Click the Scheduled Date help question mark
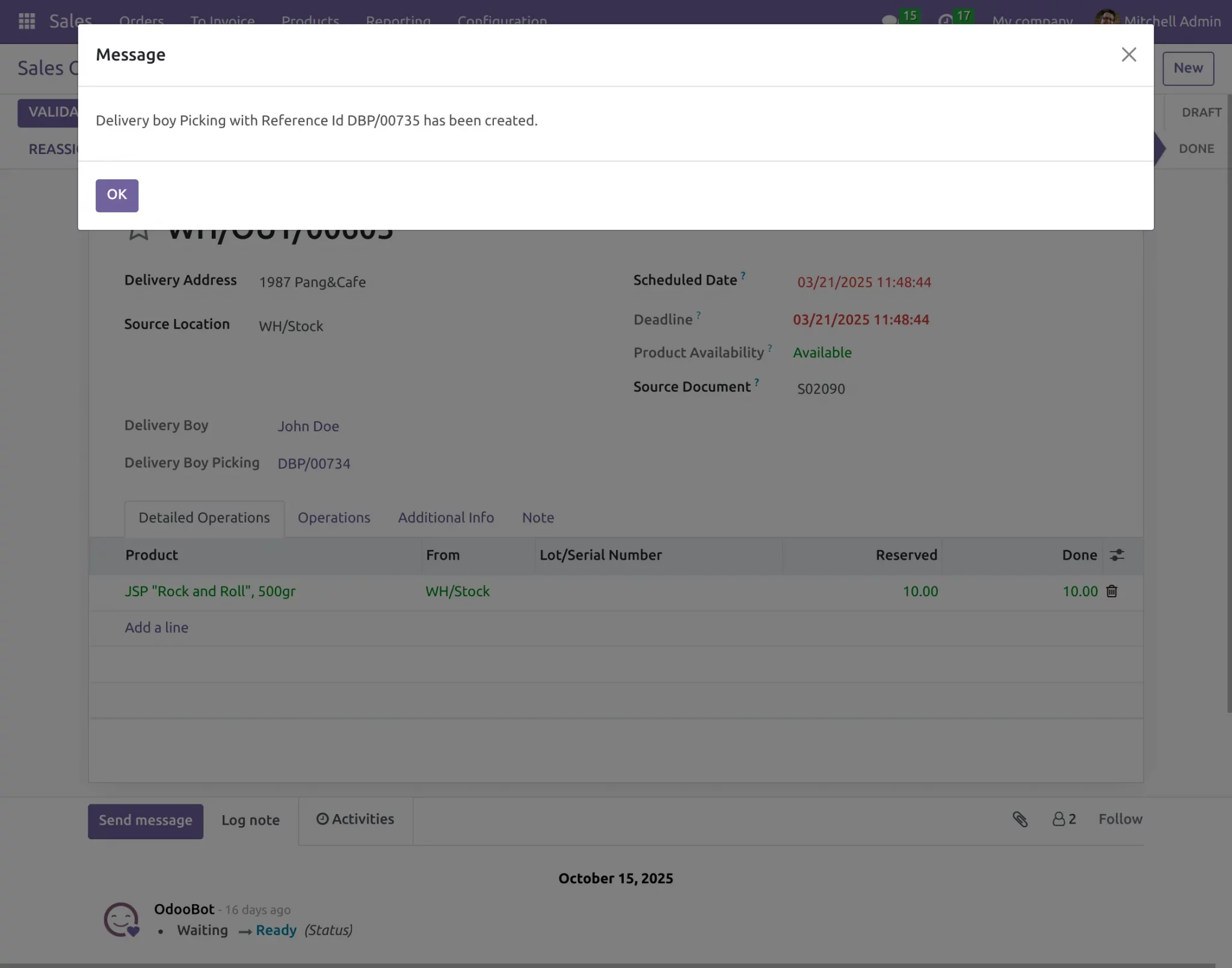Image resolution: width=1232 pixels, height=968 pixels. click(x=743, y=276)
